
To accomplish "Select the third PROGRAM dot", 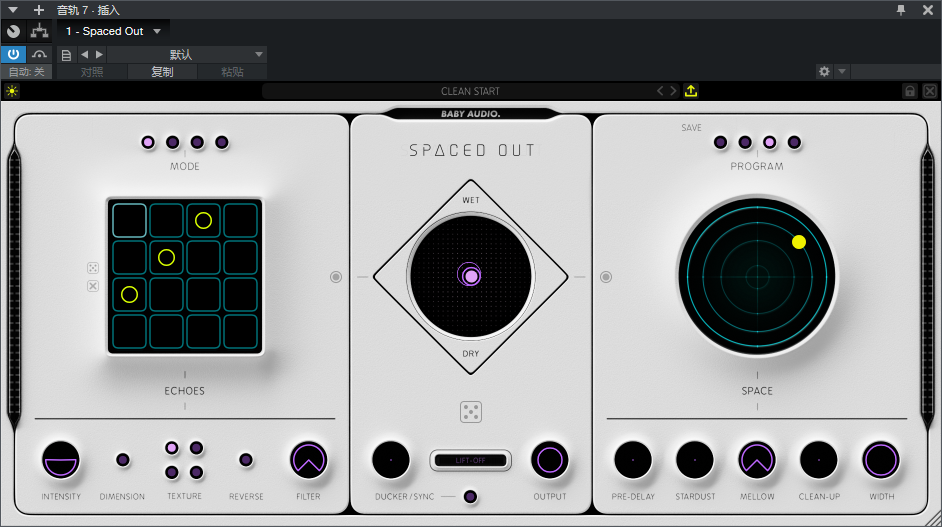I will pyautogui.click(x=770, y=142).
